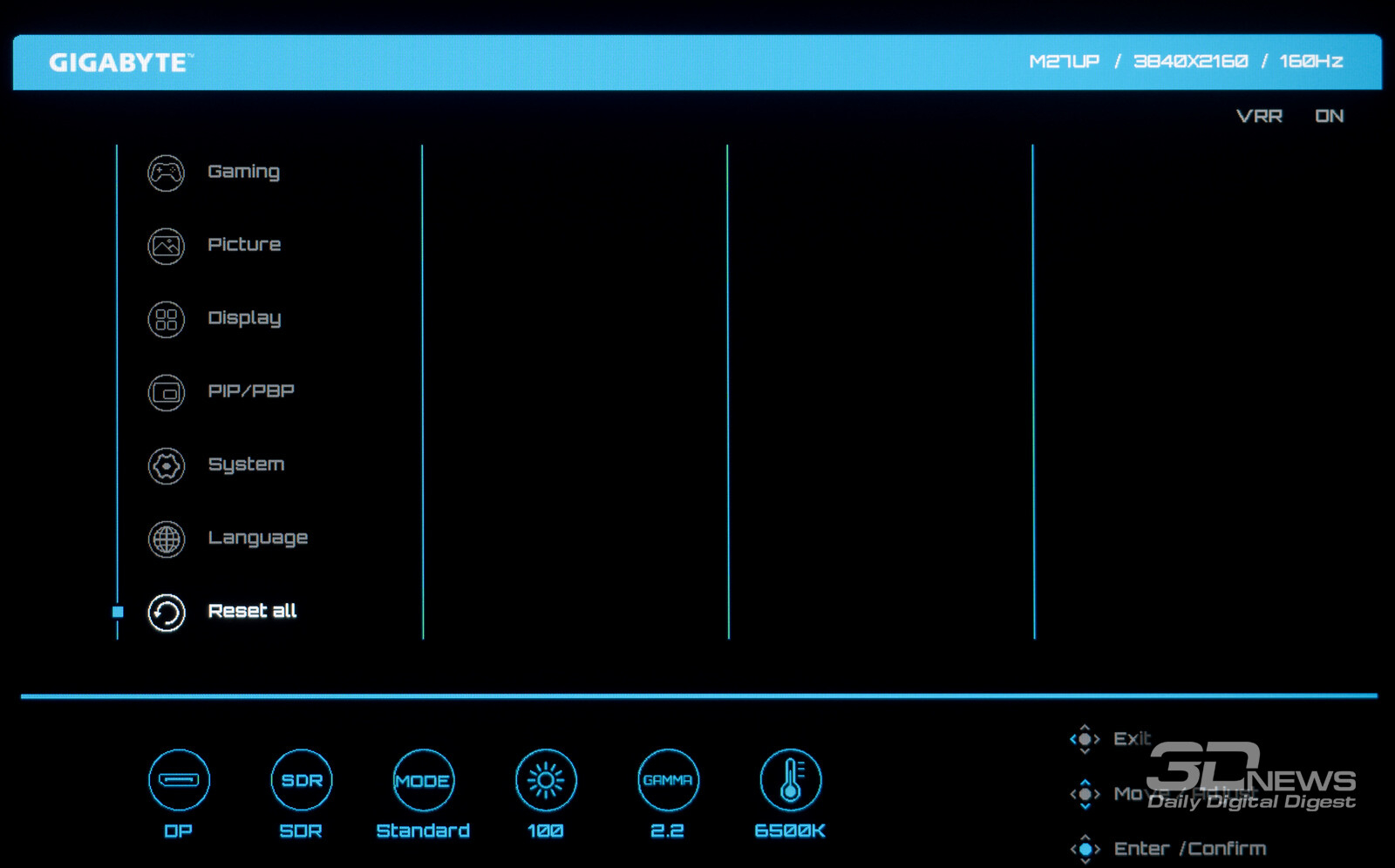
Task: Select the Gaming controller icon
Action: [x=166, y=173]
